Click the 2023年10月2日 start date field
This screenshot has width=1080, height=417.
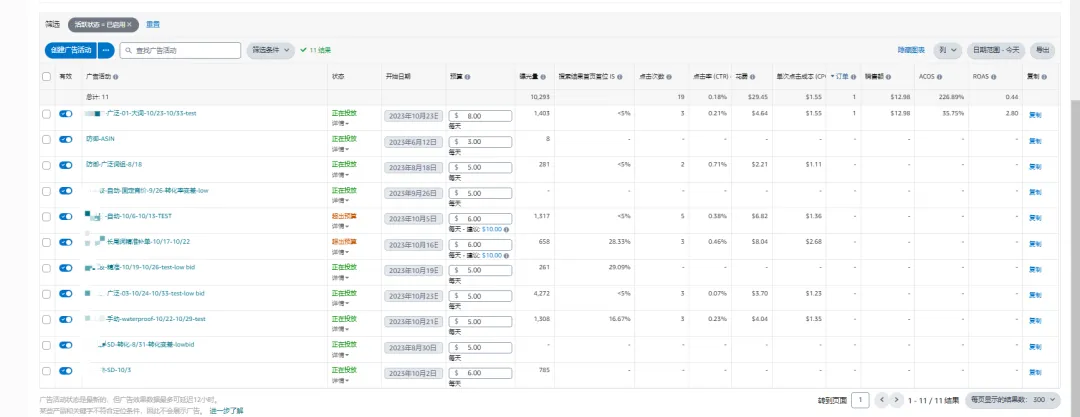click(413, 373)
